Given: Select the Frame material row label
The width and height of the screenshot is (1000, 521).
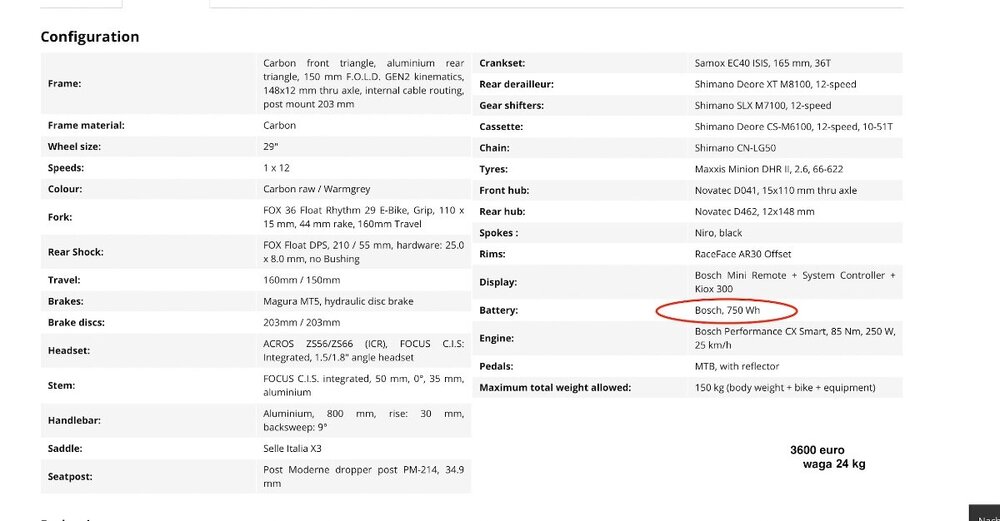Looking at the screenshot, I should [86, 126].
